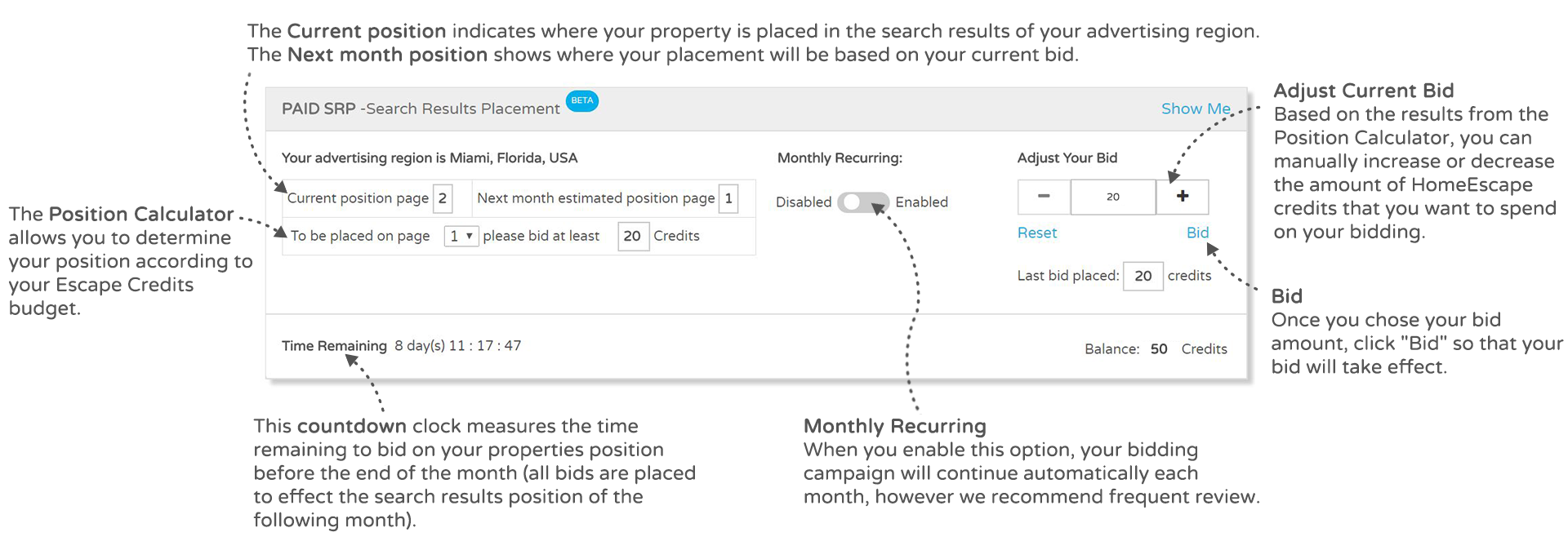Click the Time Remaining countdown clock
Image resolution: width=1568 pixels, height=550 pixels.
pos(458,345)
